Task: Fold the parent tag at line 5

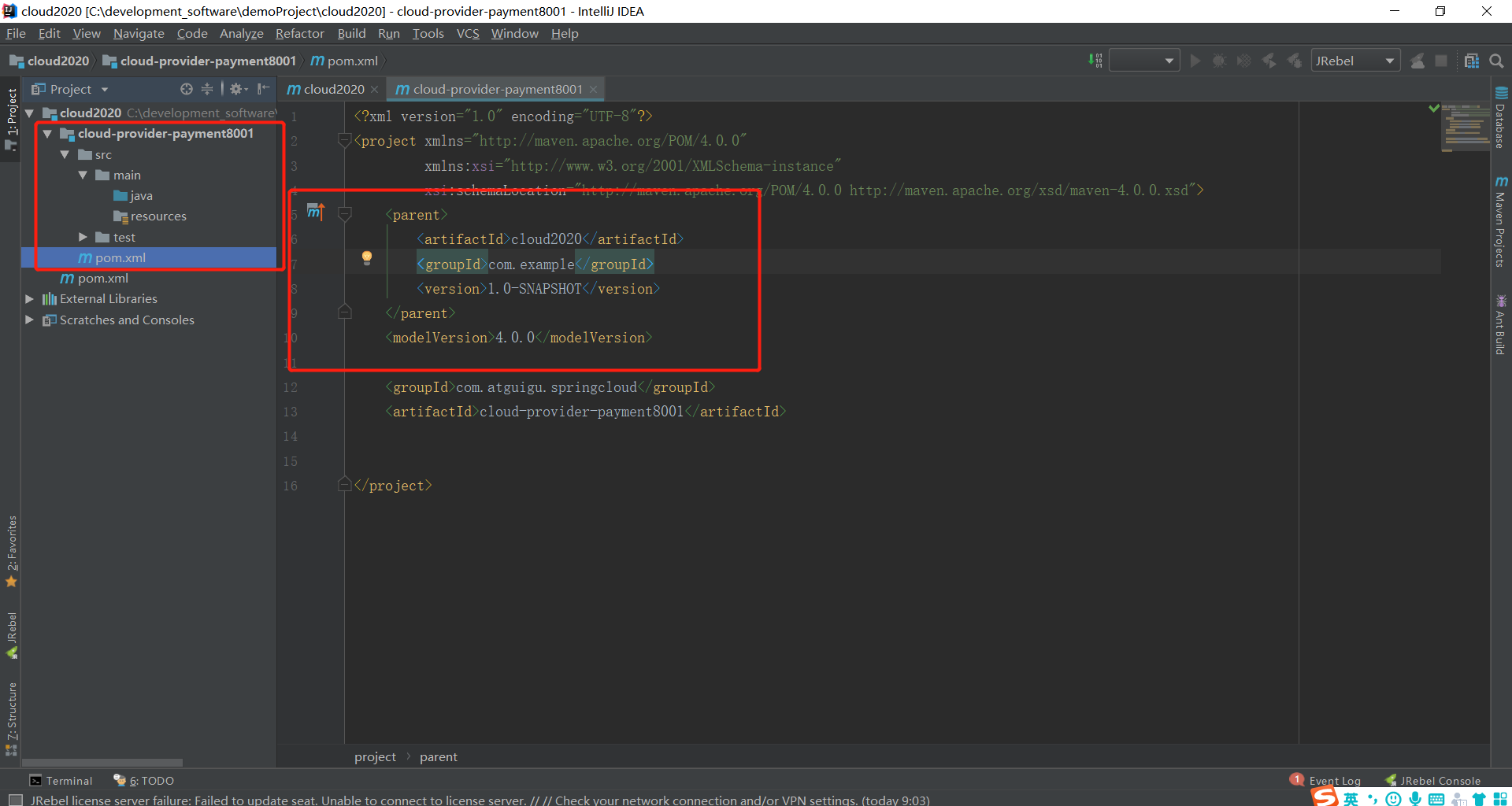Action: [x=344, y=214]
